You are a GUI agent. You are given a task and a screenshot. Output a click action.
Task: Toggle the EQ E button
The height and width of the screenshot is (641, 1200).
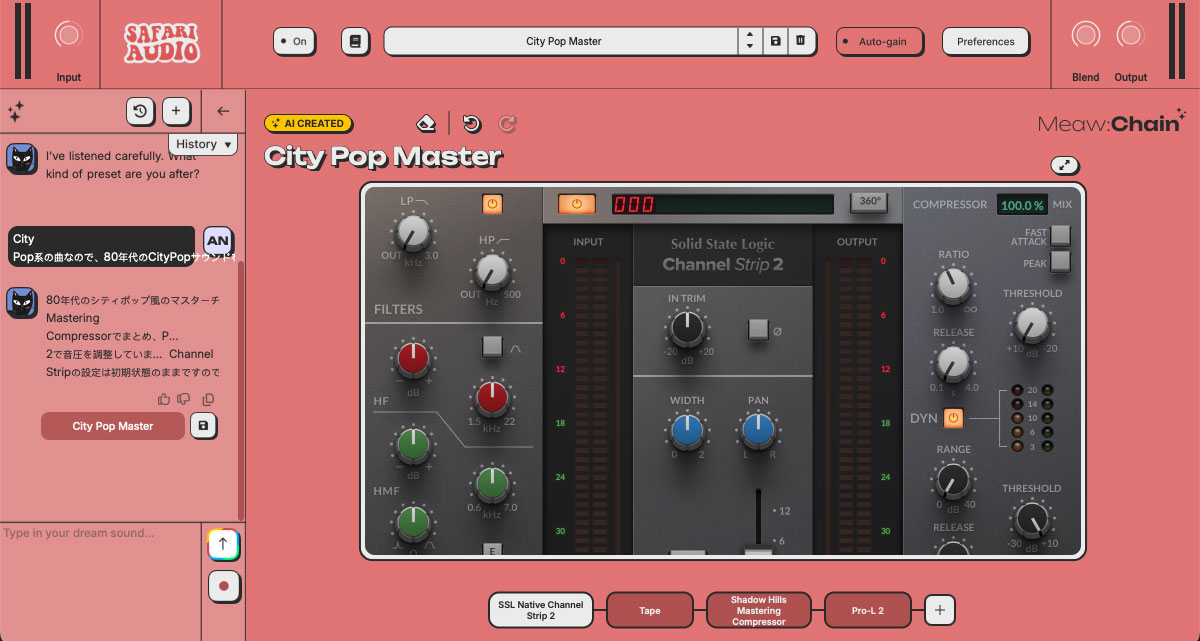pos(491,549)
